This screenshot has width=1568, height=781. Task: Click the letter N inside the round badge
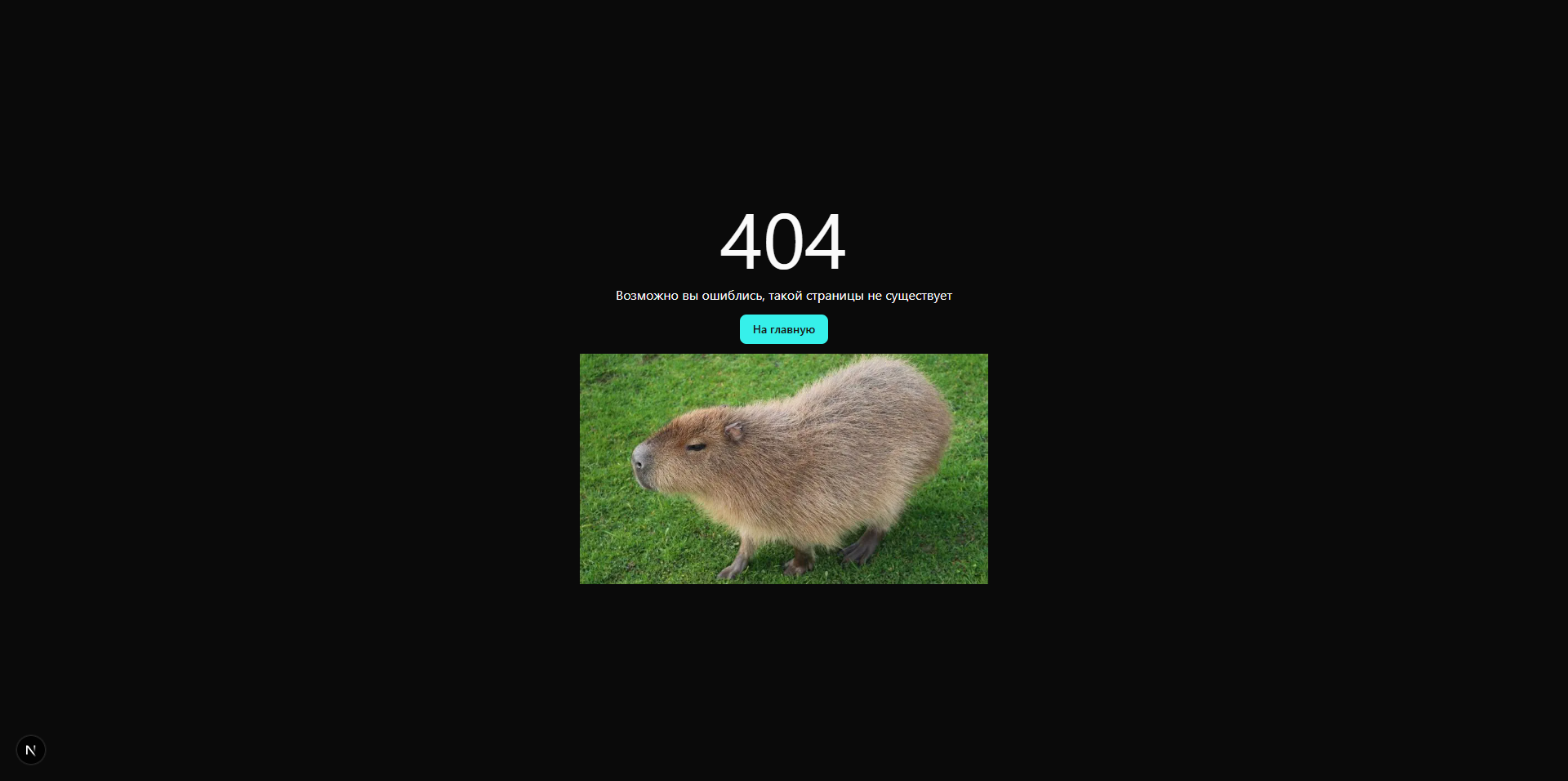point(31,750)
